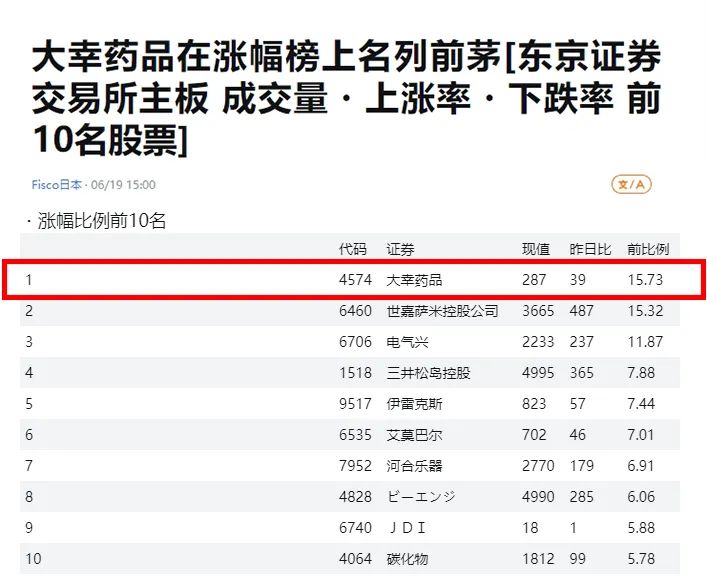Click the percentage 7.88

click(x=641, y=373)
